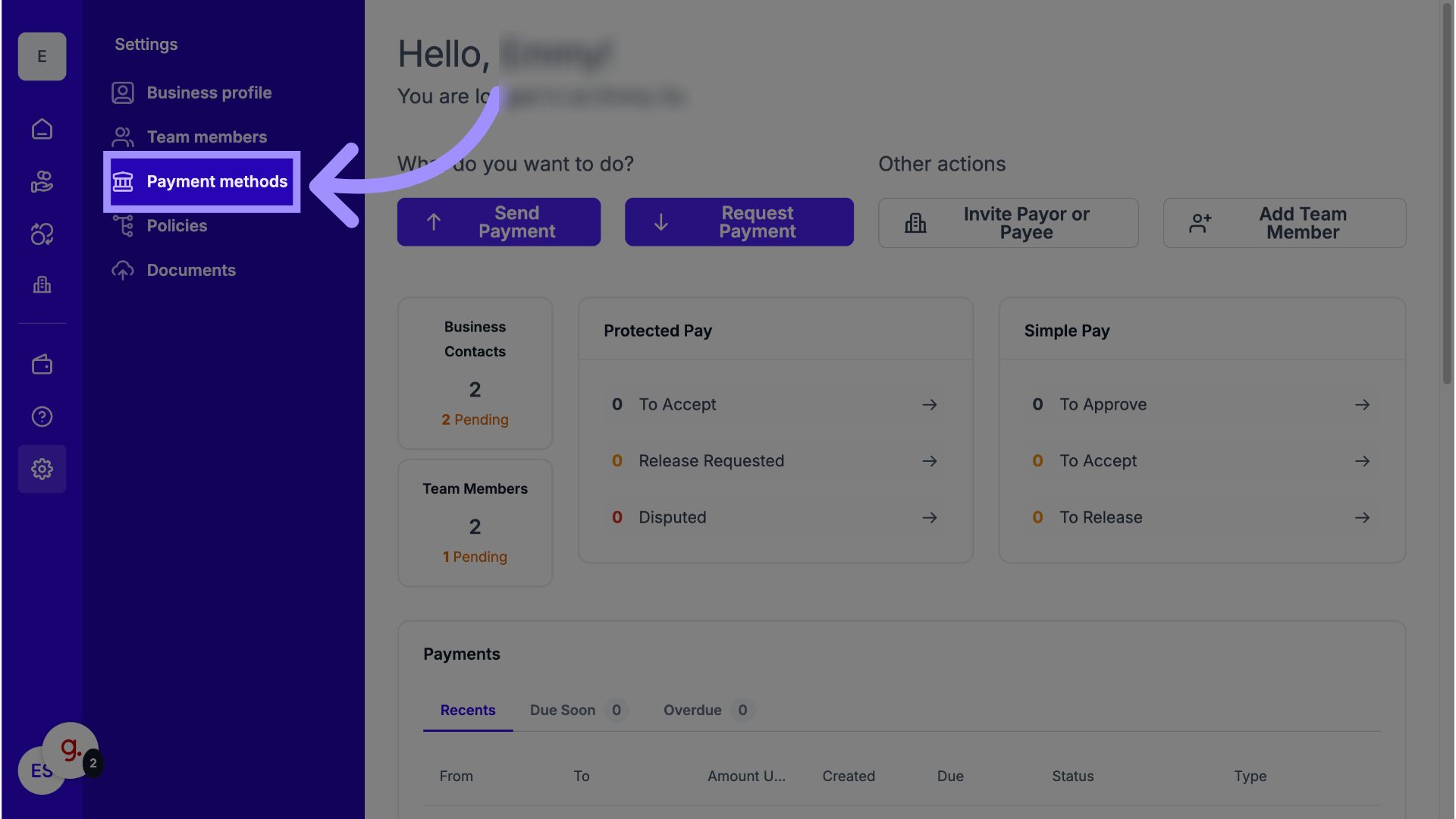Expand the Disputed row arrow in Protected Pay
The width and height of the screenshot is (1456, 819).
pos(930,518)
